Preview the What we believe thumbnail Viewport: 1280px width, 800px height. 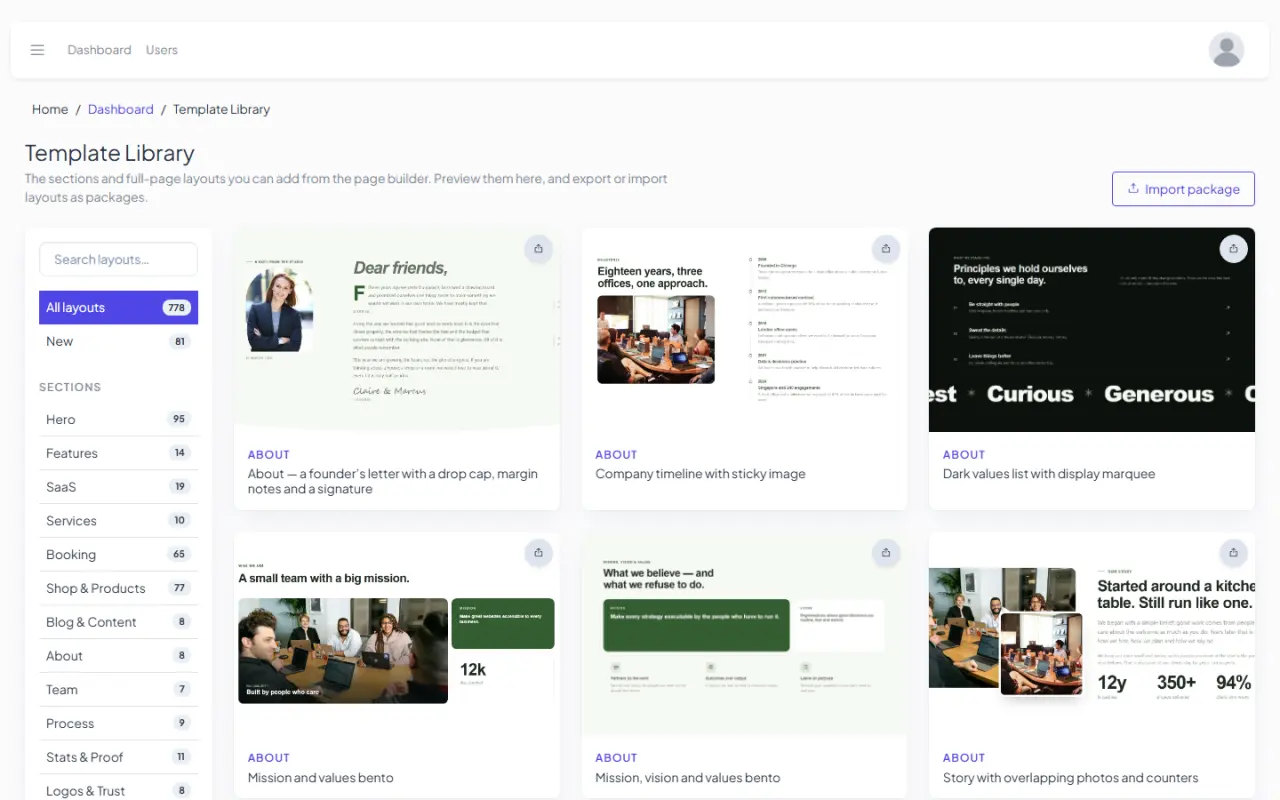(744, 634)
